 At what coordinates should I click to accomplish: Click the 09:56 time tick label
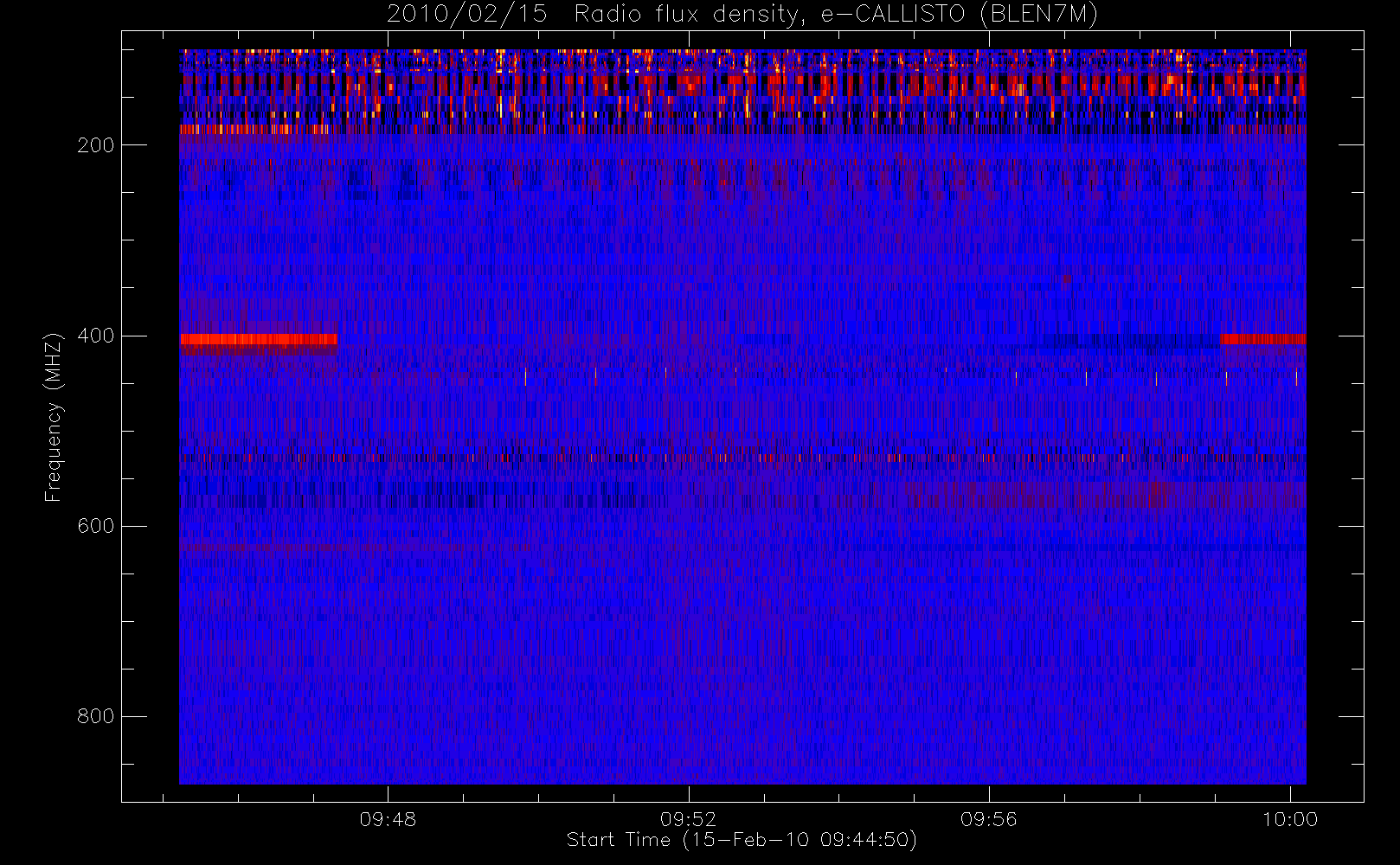[x=989, y=819]
